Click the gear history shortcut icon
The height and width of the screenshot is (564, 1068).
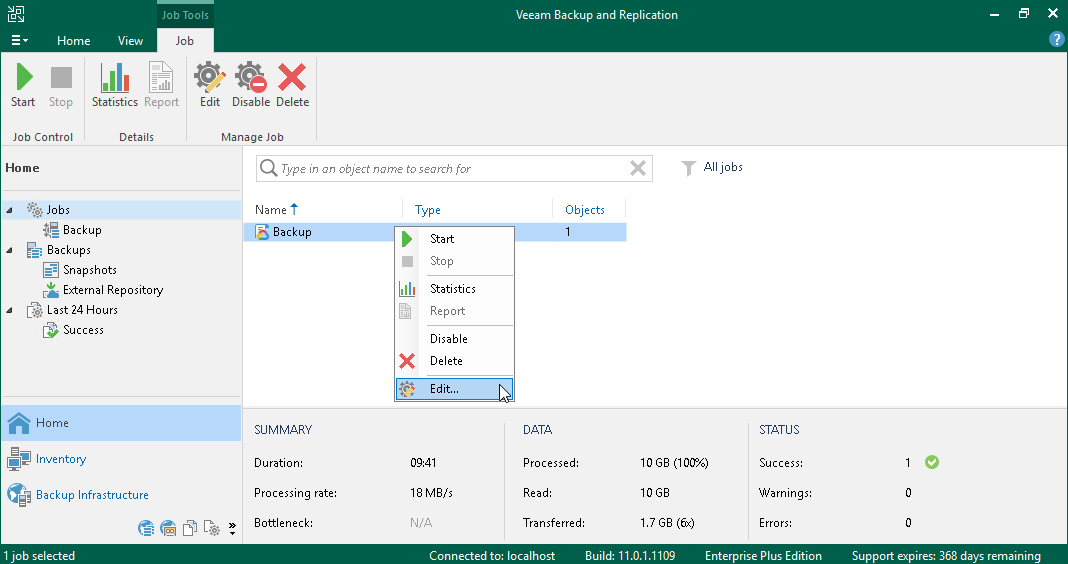212,528
